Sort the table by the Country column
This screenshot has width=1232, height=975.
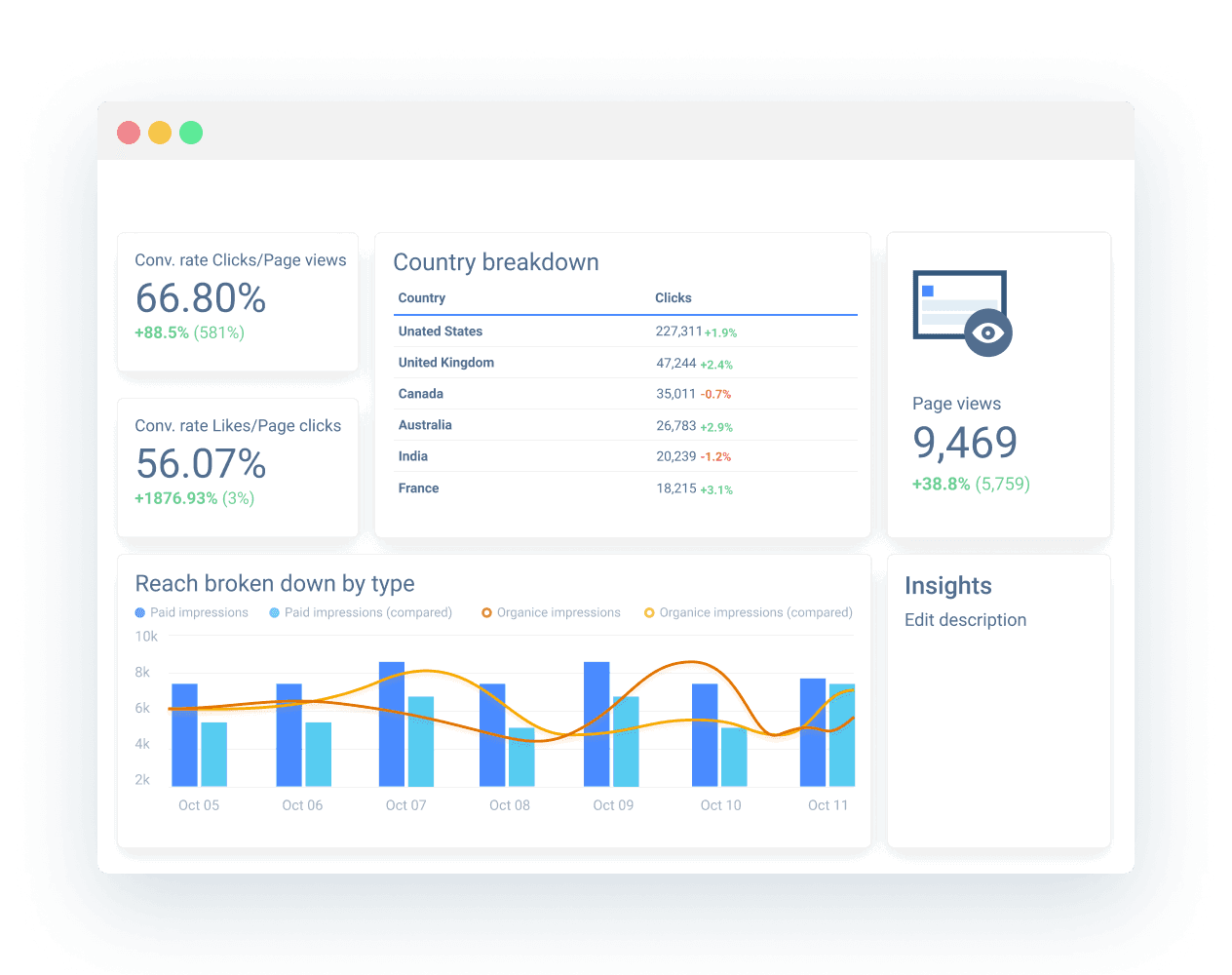point(421,297)
